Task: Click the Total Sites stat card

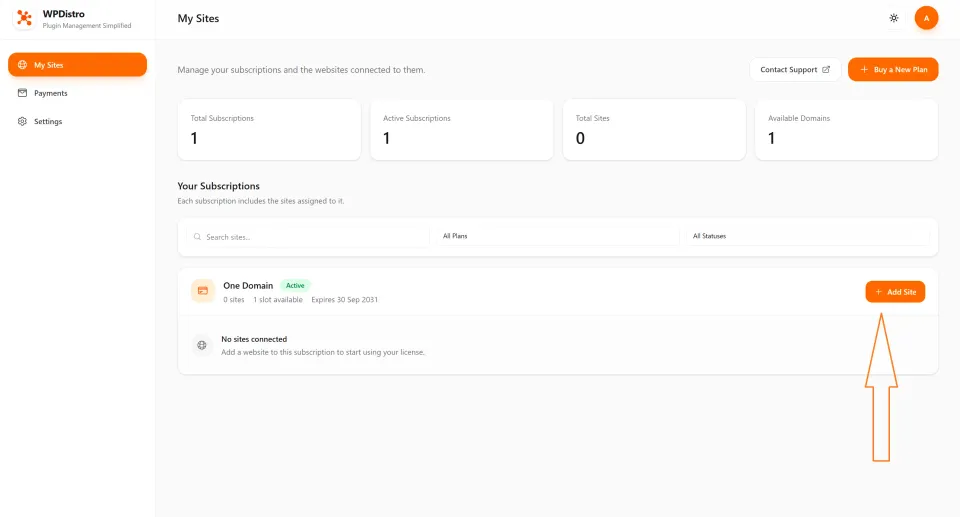Action: (654, 130)
